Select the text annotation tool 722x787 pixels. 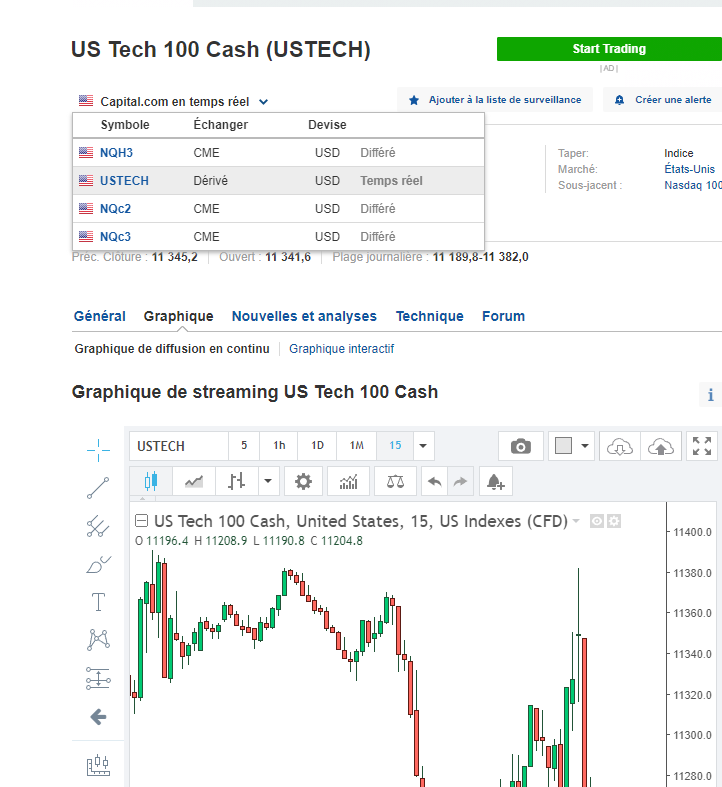click(x=98, y=602)
